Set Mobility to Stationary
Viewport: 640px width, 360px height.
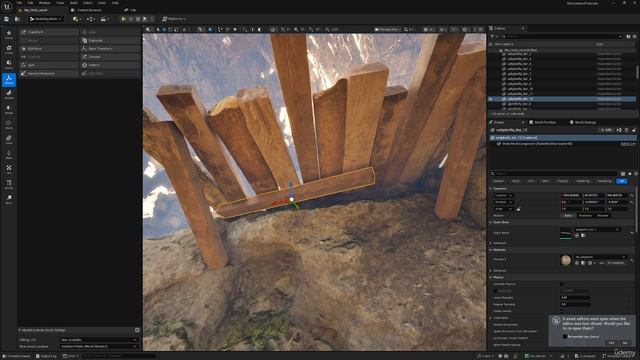coord(585,216)
